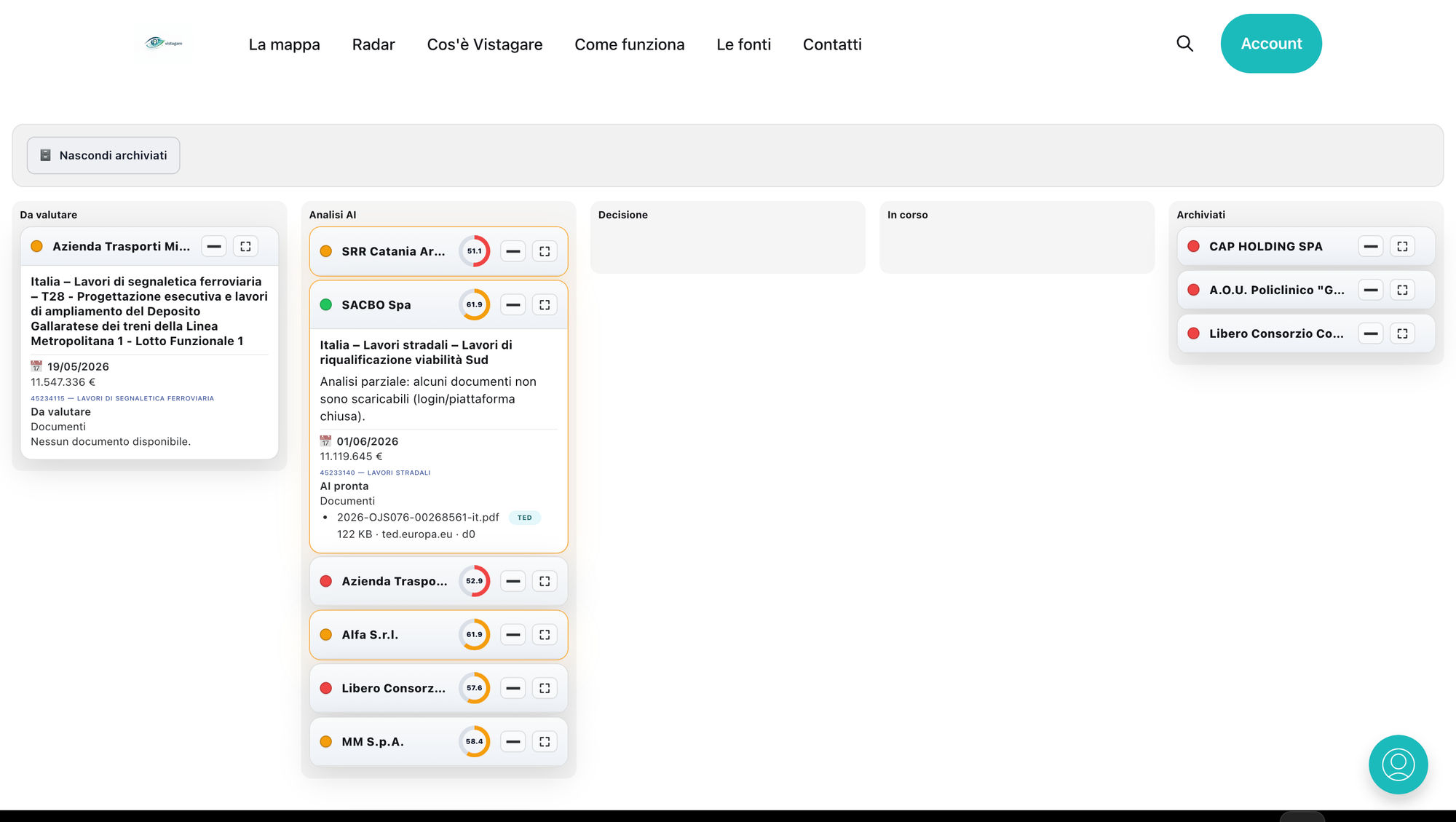Open fullscreen view of SRR Catania card
This screenshot has width=1456, height=822.
[545, 251]
